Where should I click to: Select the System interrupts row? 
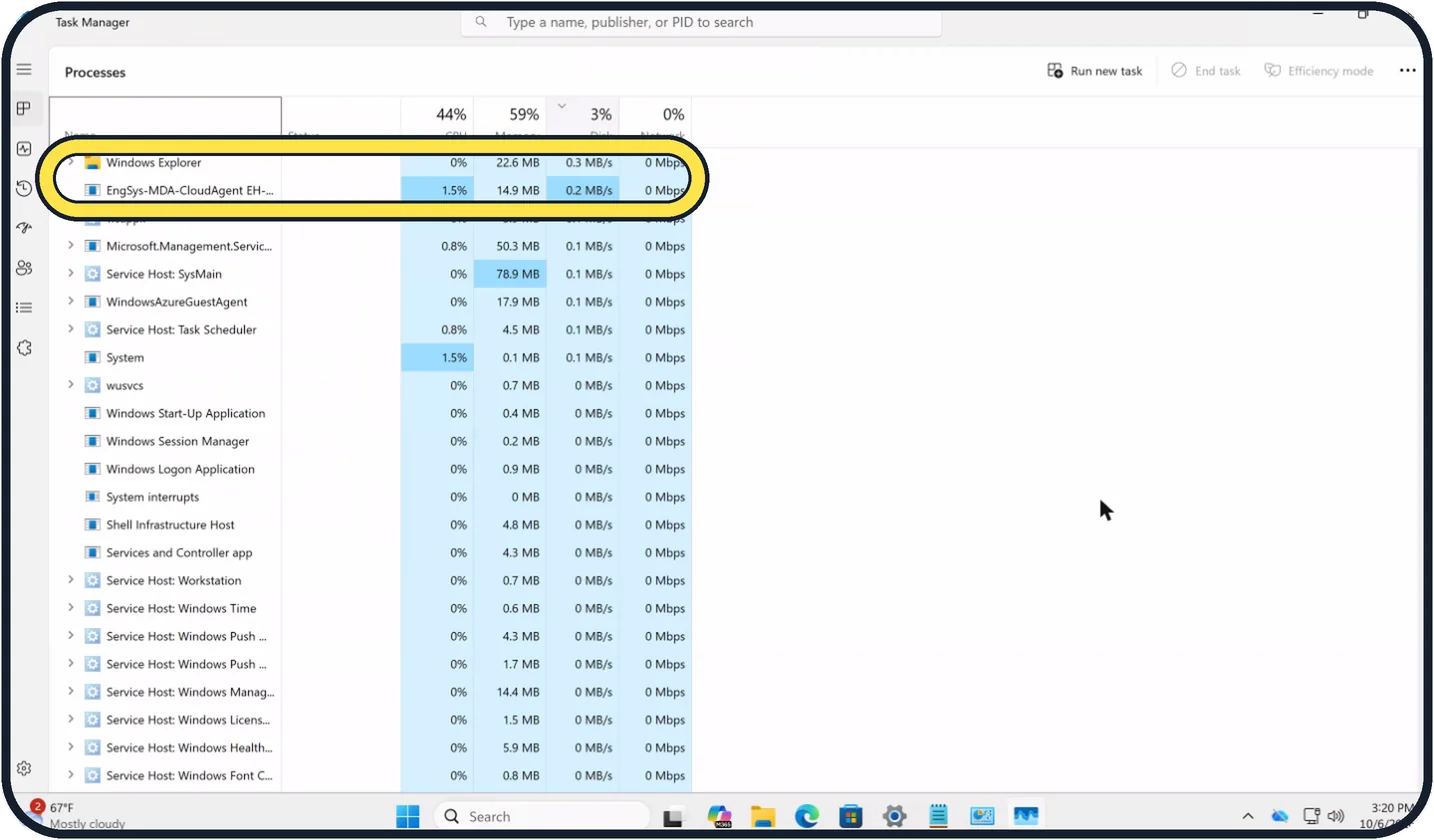point(371,497)
